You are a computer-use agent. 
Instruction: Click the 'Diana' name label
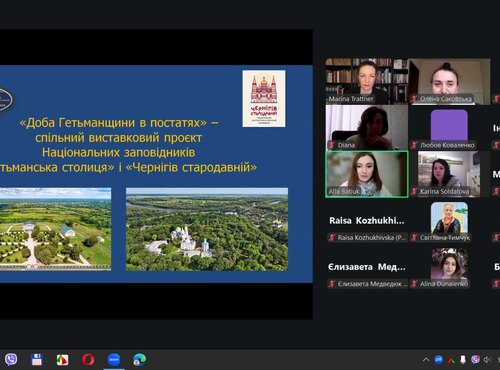346,145
